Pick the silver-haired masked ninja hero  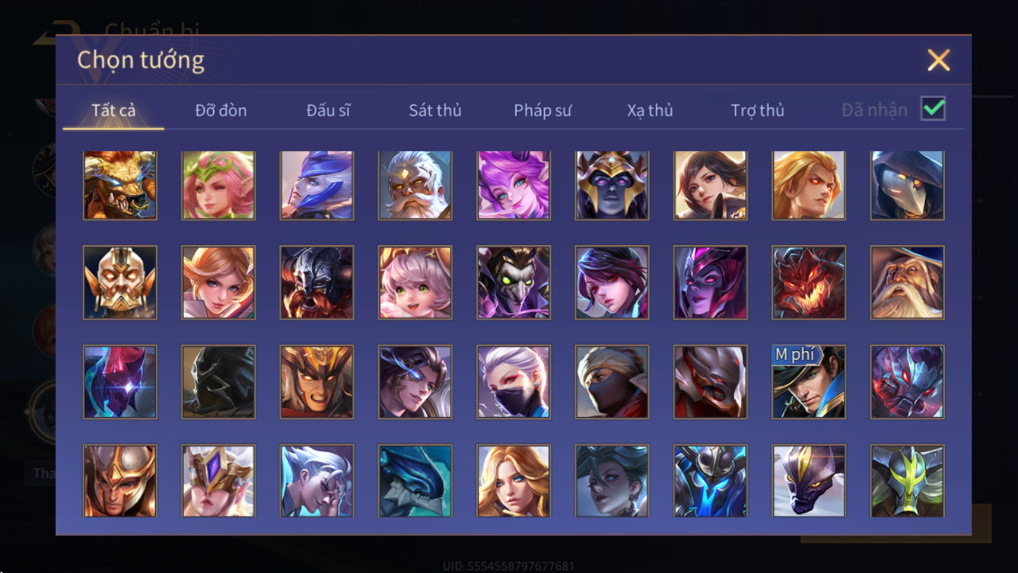pos(514,382)
